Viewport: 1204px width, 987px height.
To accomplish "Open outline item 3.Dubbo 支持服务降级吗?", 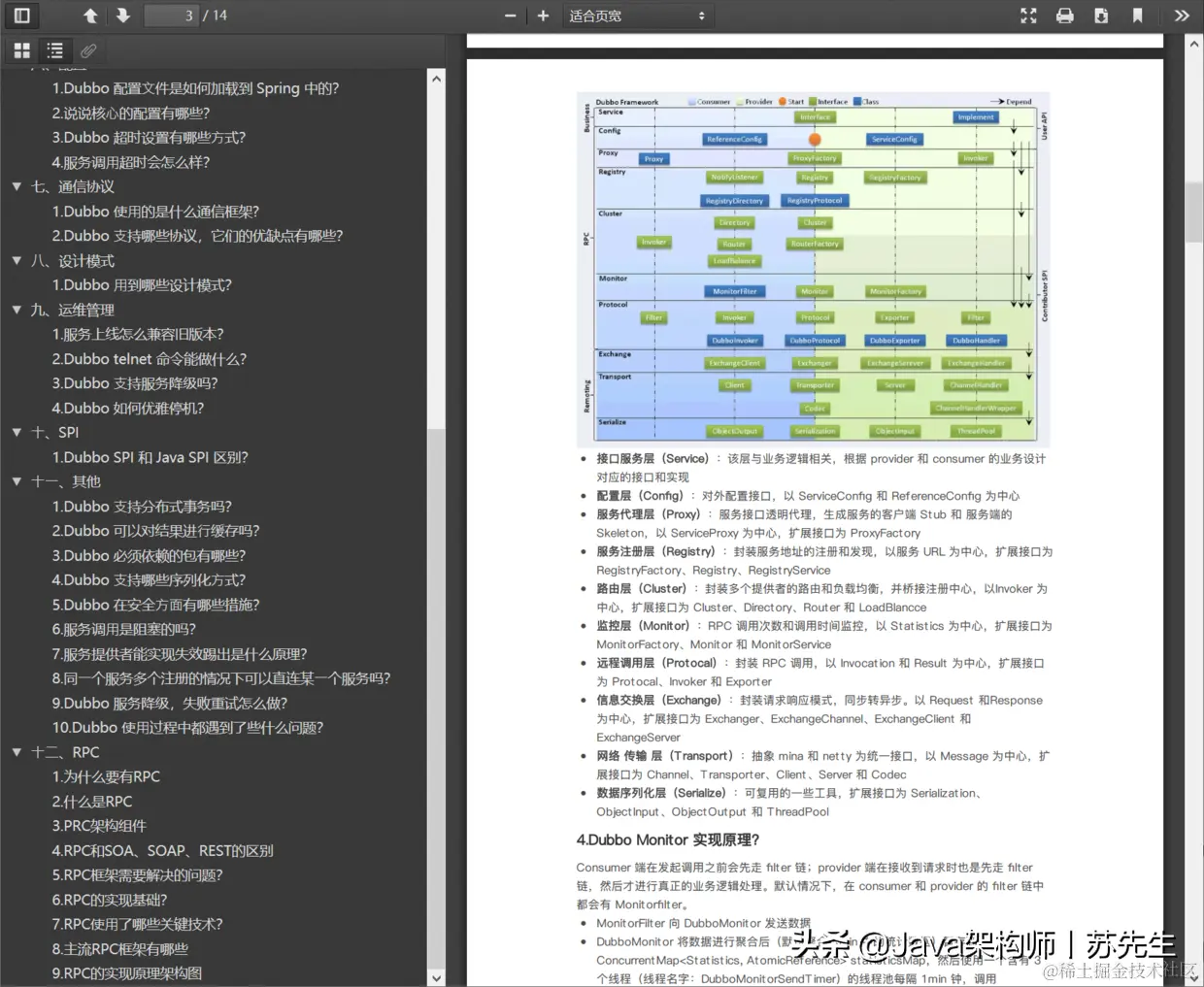I will [x=135, y=383].
